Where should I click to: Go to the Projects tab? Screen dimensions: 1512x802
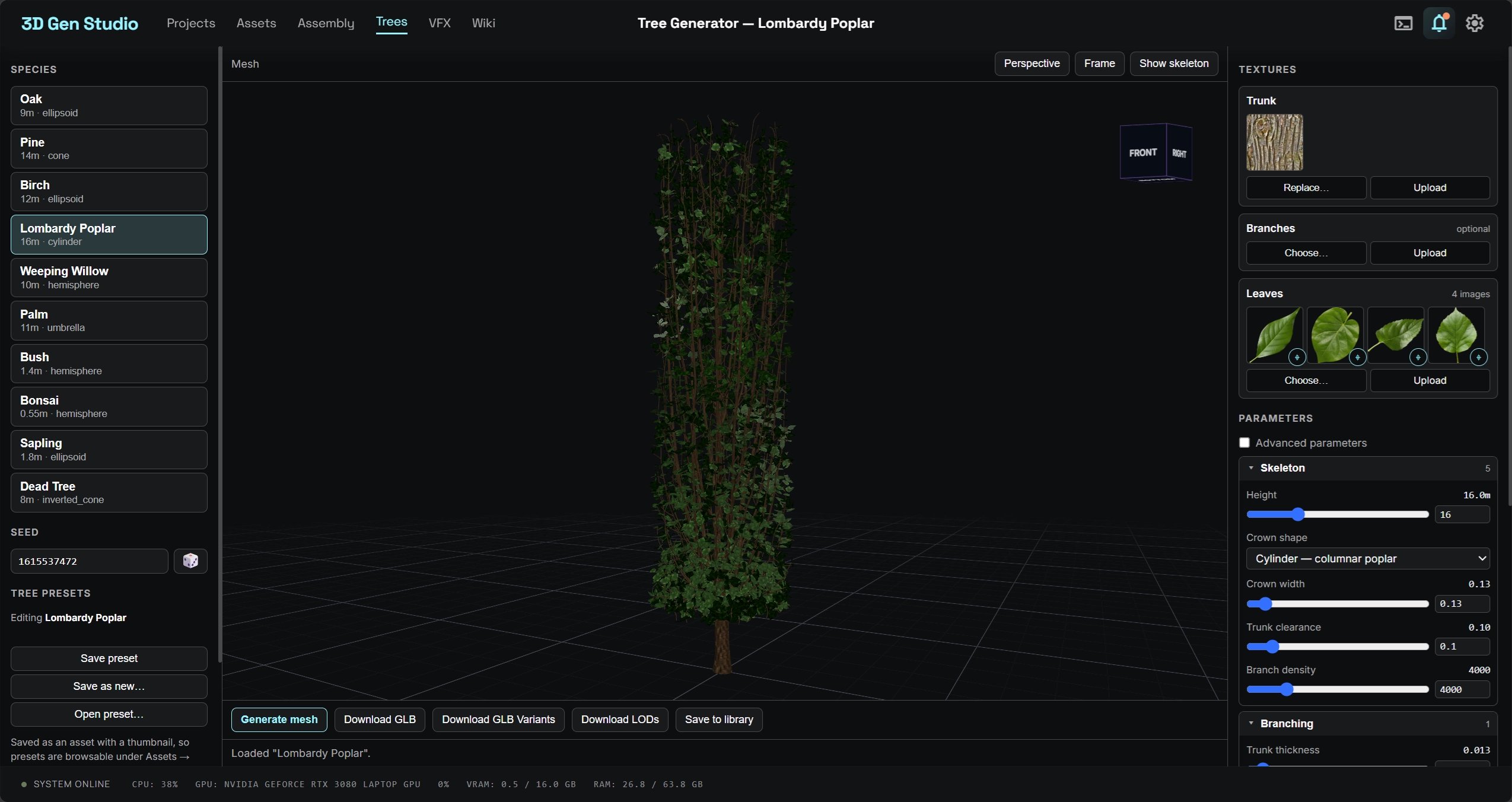191,23
